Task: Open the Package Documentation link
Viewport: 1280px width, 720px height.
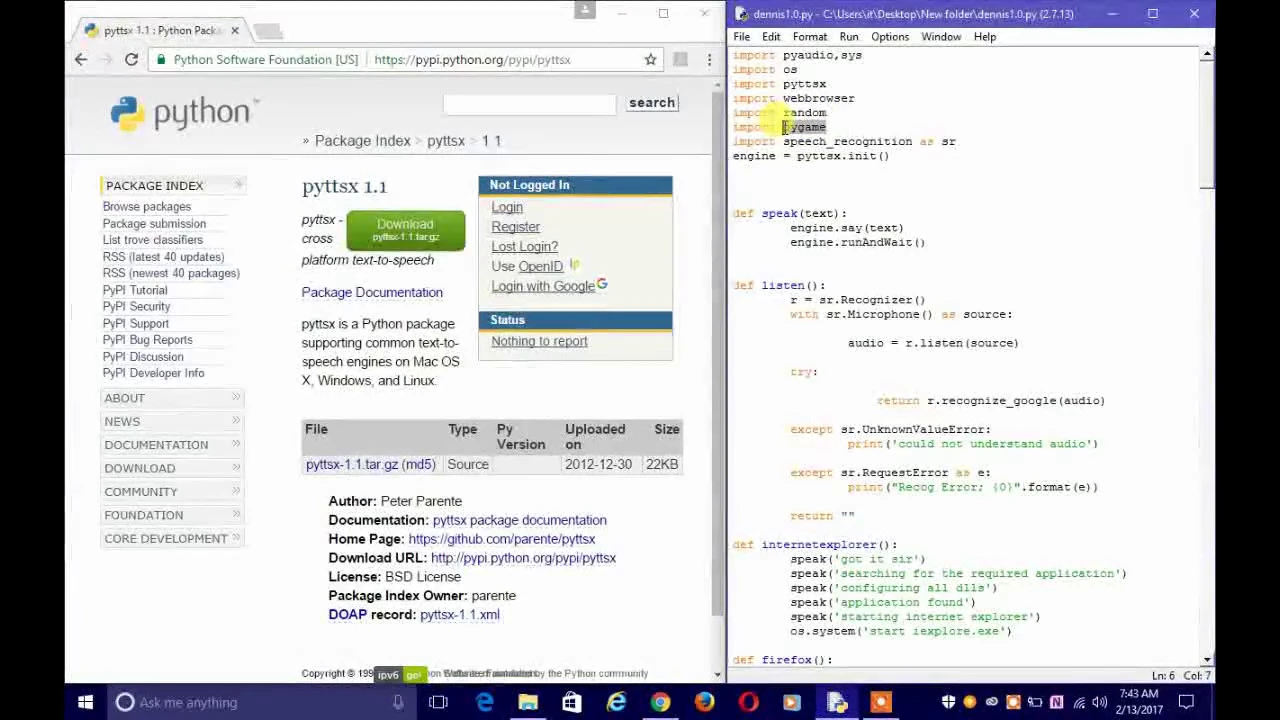Action: (372, 292)
